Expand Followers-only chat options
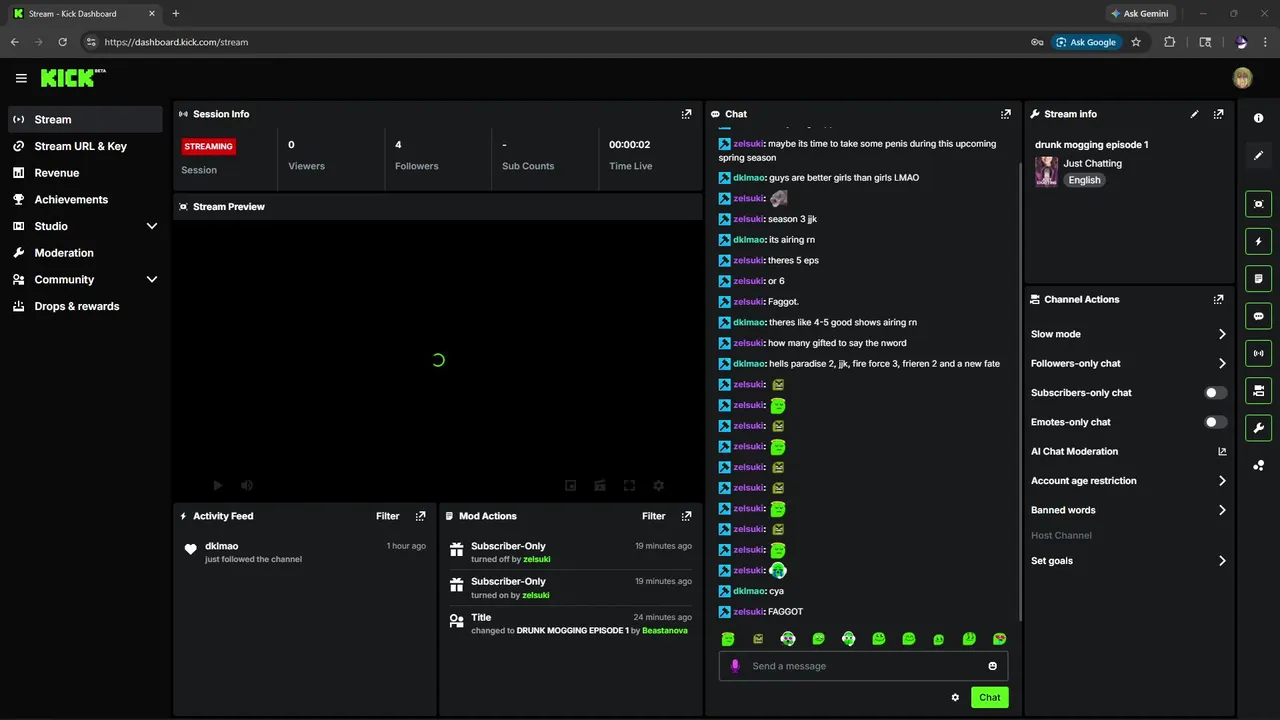 (1222, 363)
